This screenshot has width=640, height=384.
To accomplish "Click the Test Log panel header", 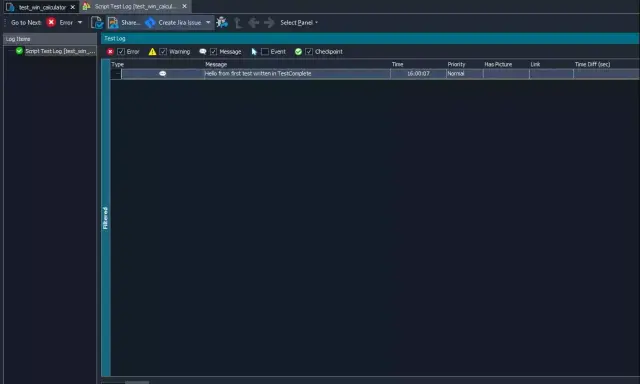I will 370,38.
